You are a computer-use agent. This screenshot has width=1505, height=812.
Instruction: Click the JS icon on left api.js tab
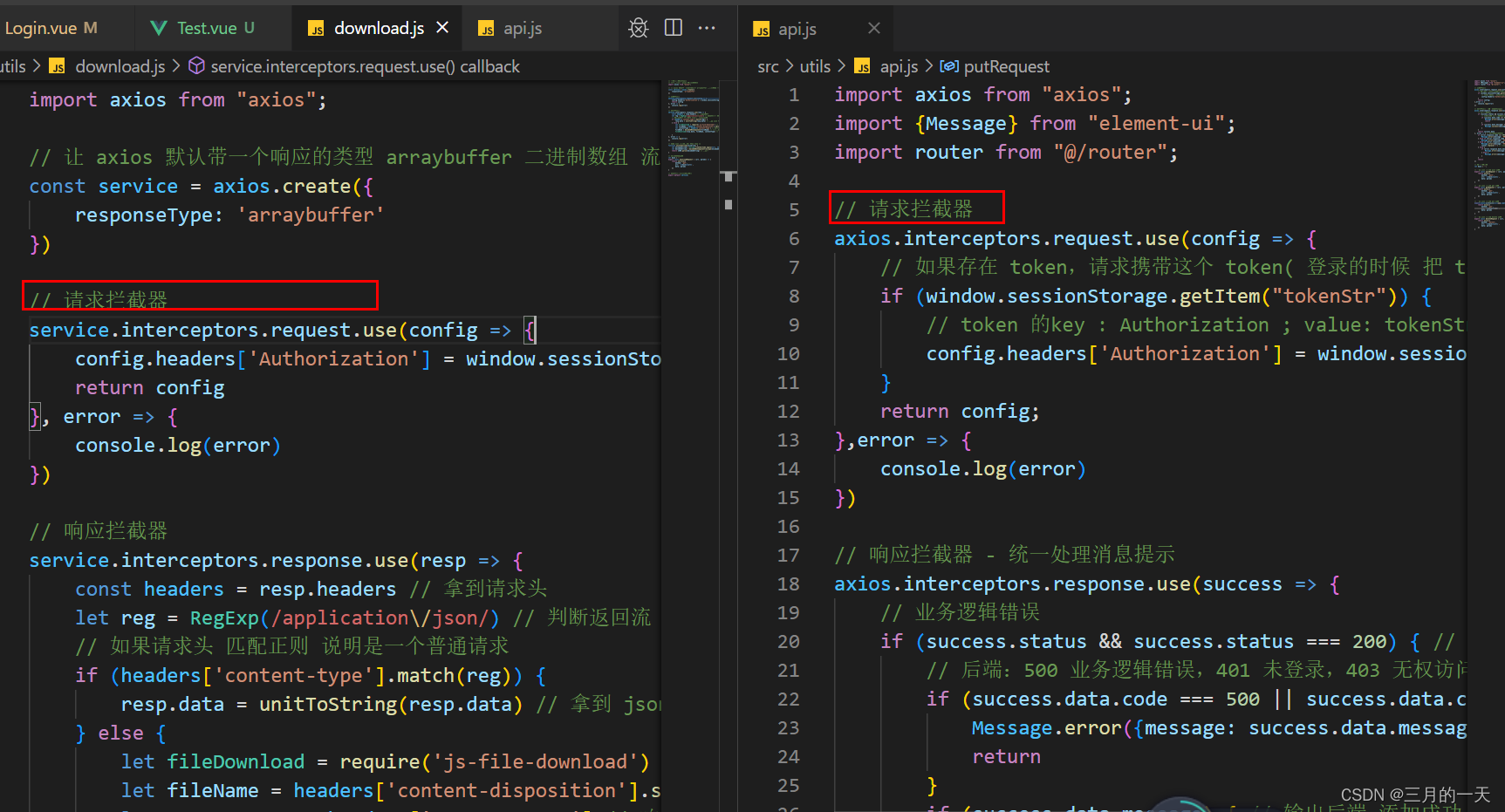[x=486, y=30]
